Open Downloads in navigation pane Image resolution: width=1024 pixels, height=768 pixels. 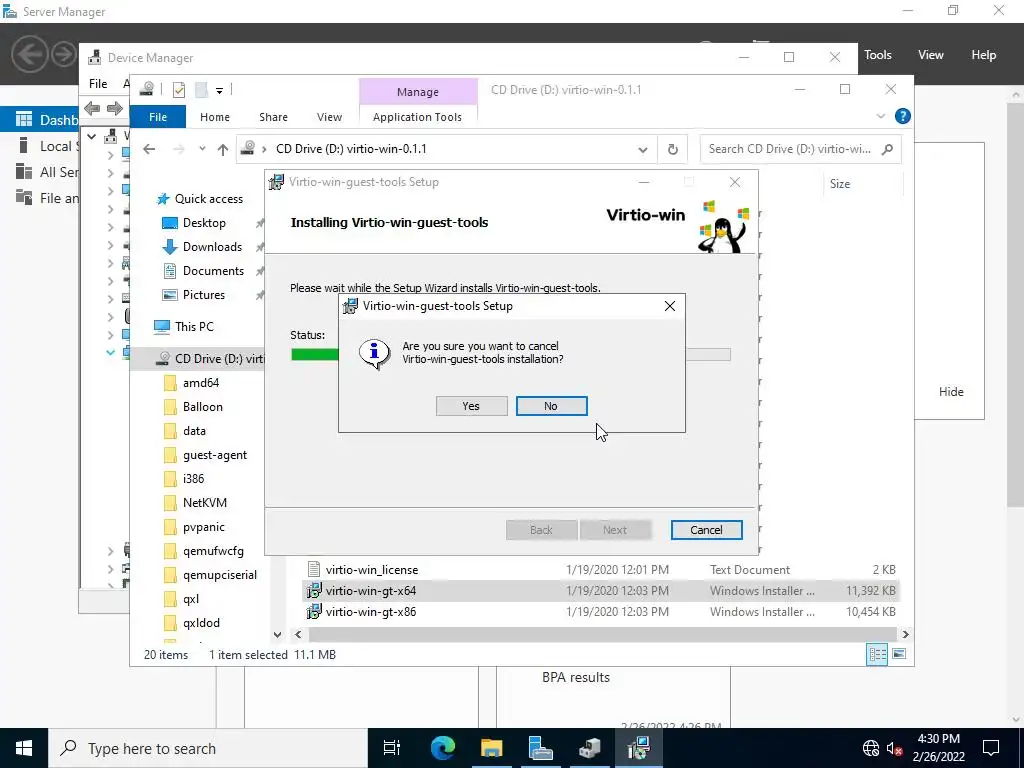(x=212, y=247)
